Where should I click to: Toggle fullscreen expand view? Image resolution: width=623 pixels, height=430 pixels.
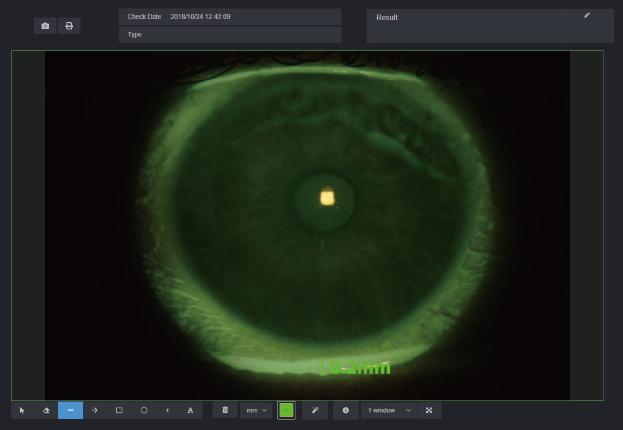(x=429, y=410)
